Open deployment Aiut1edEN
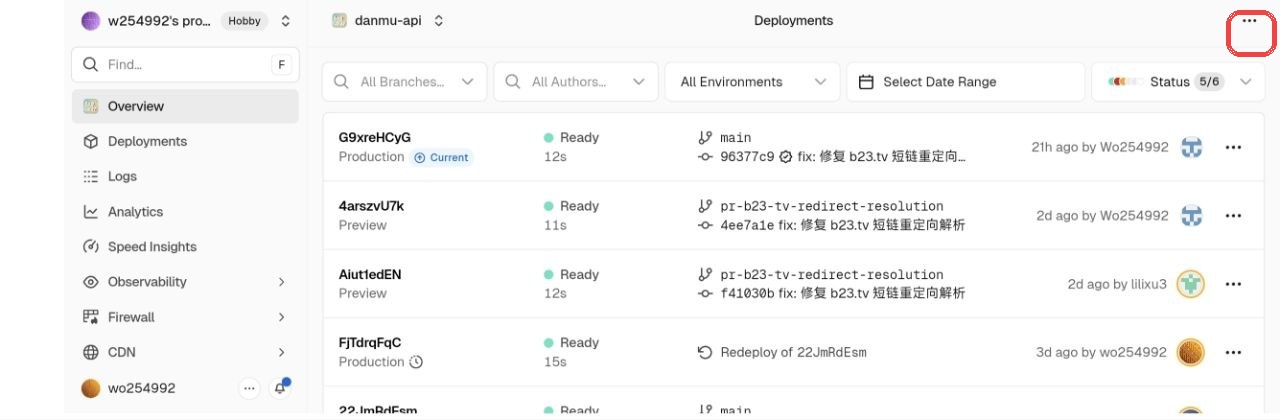This screenshot has width=1280, height=420. coord(370,274)
